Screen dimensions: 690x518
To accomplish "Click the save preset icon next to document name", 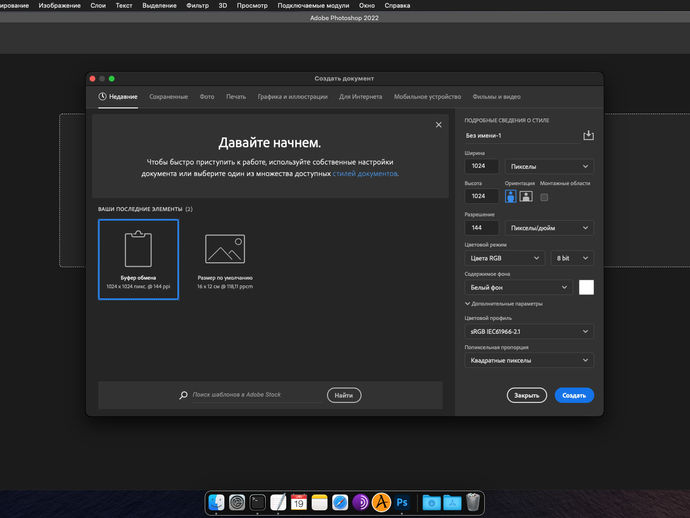I will click(x=588, y=136).
